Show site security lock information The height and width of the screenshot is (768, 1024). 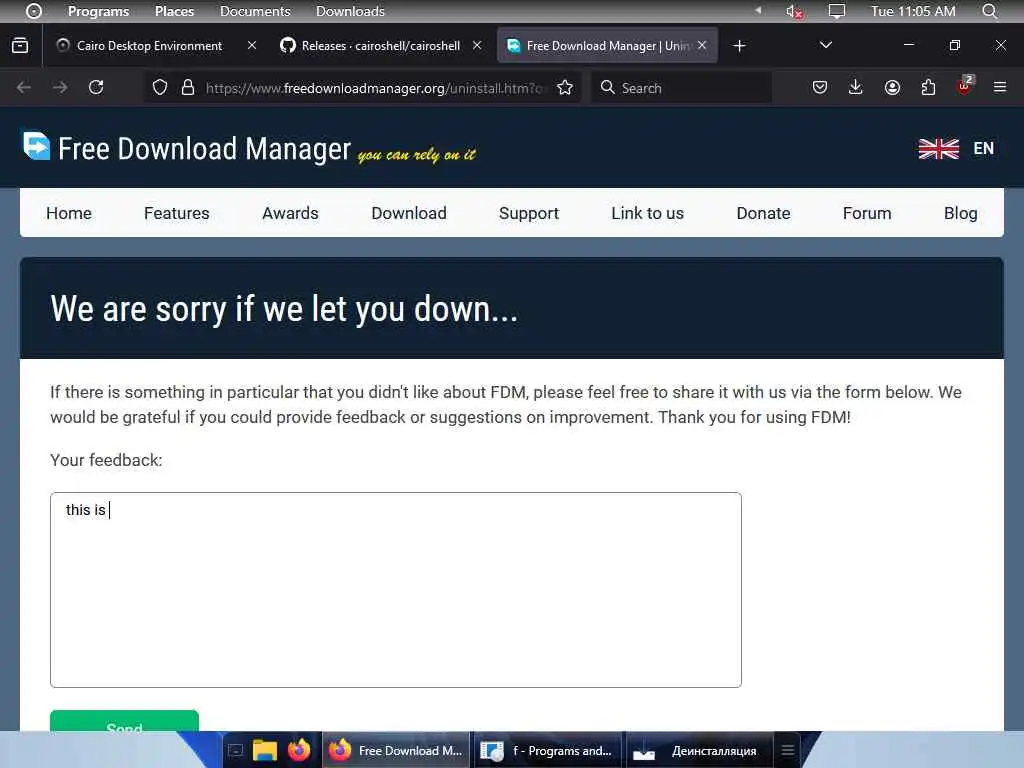188,88
